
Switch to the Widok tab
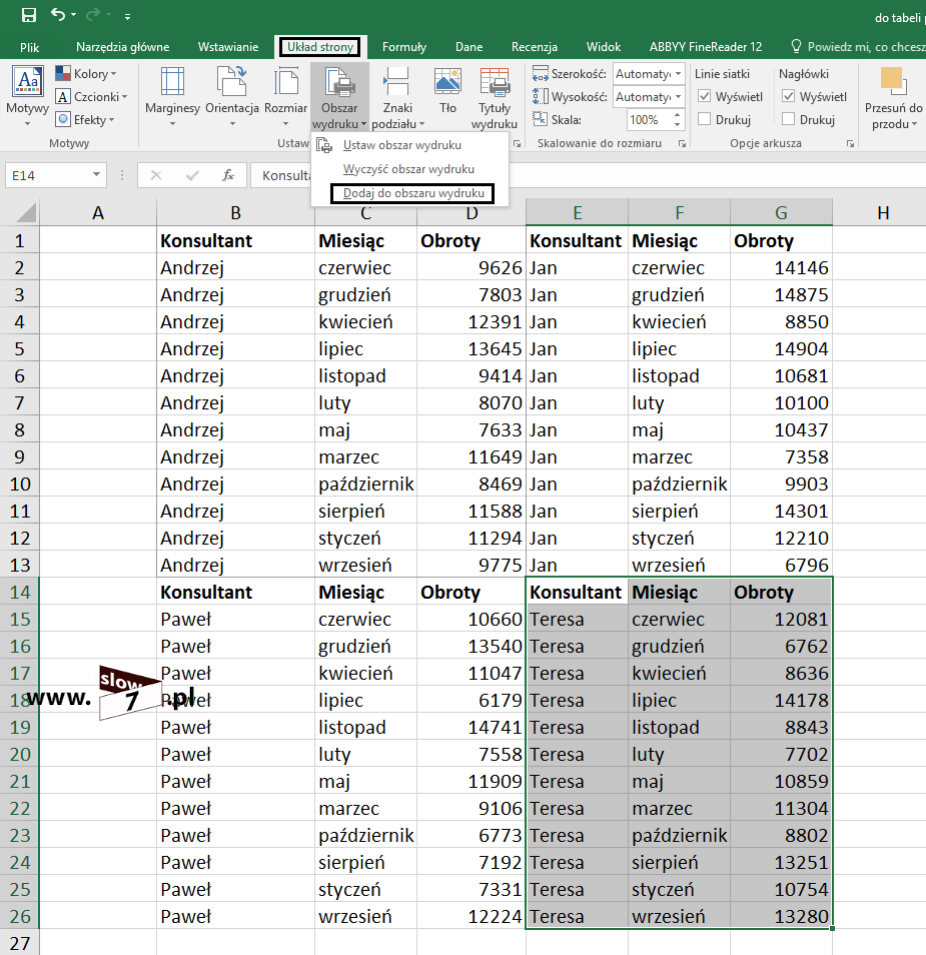(603, 47)
